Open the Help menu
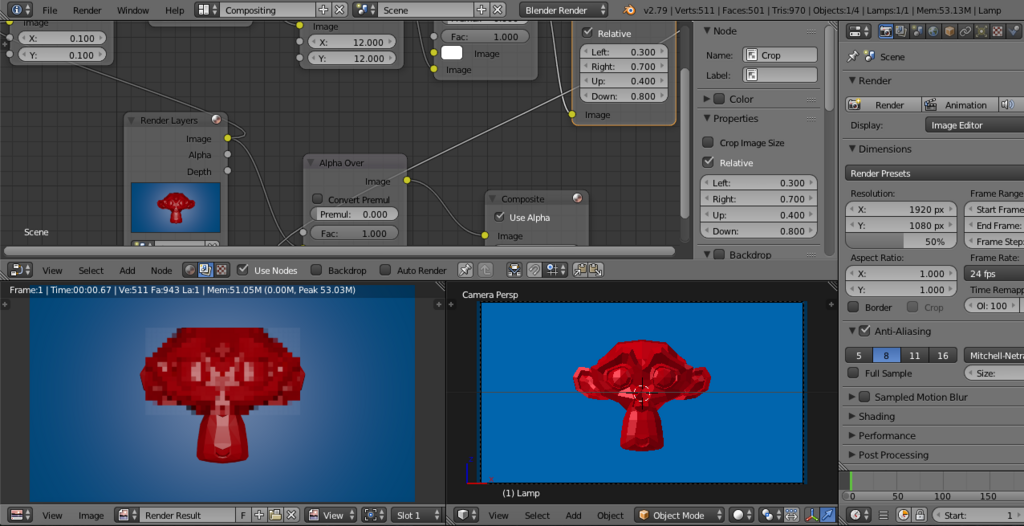 pos(174,10)
